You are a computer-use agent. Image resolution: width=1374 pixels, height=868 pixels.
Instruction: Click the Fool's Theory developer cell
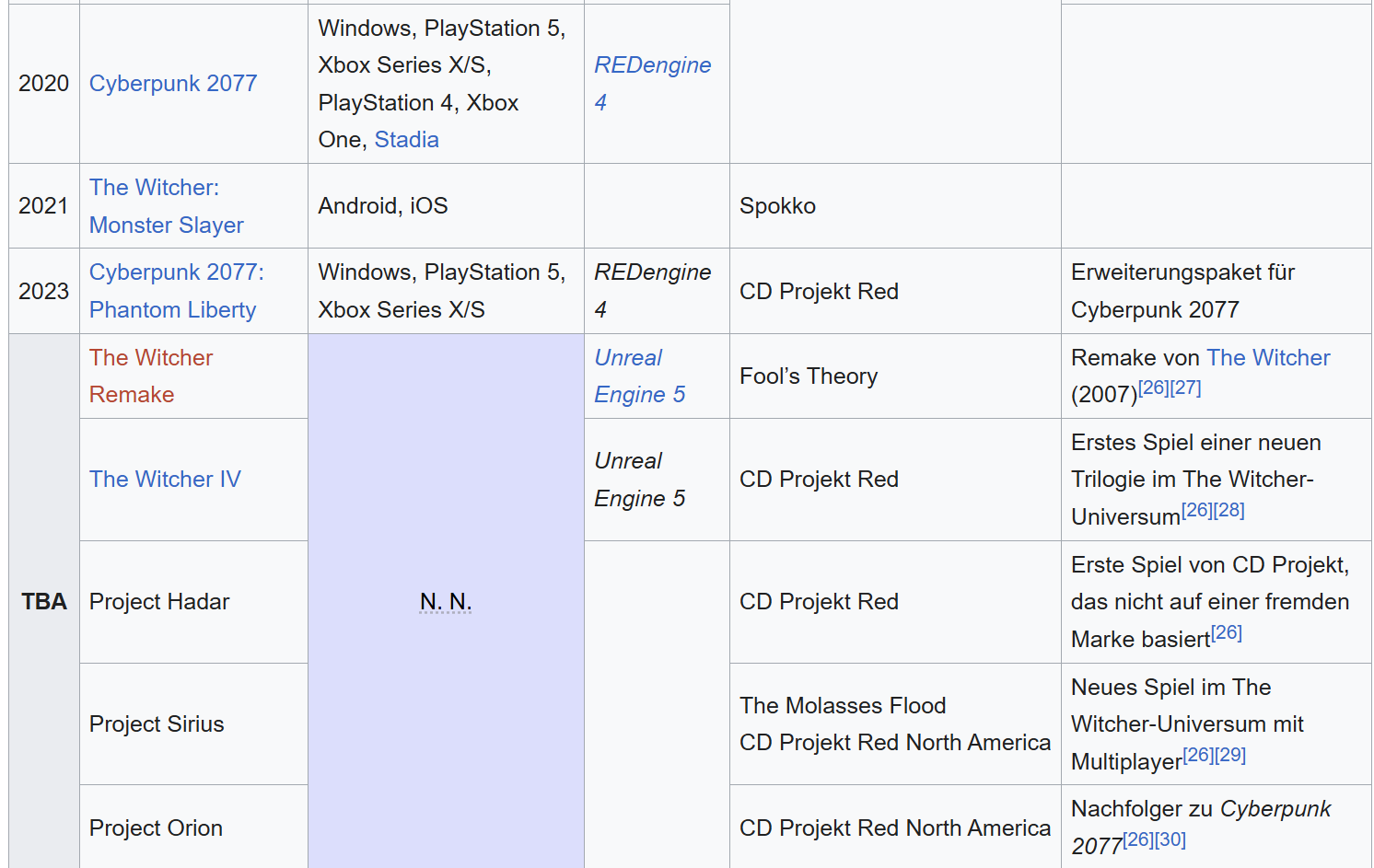(x=895, y=376)
